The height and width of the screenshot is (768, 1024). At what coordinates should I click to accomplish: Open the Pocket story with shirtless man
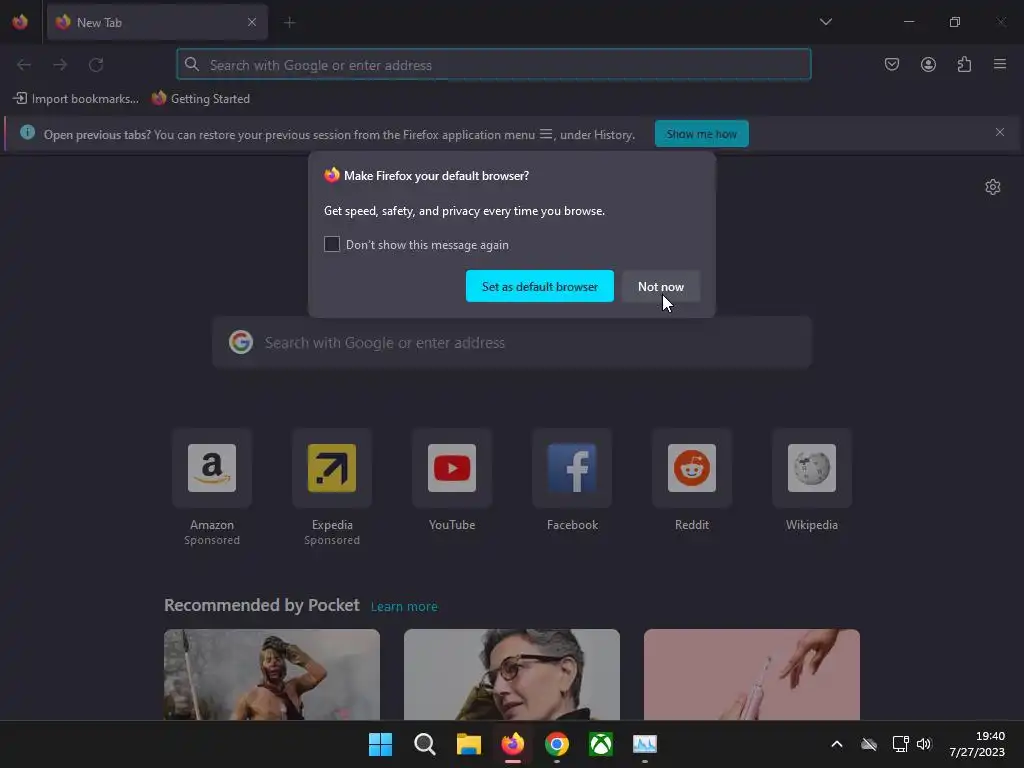point(272,675)
